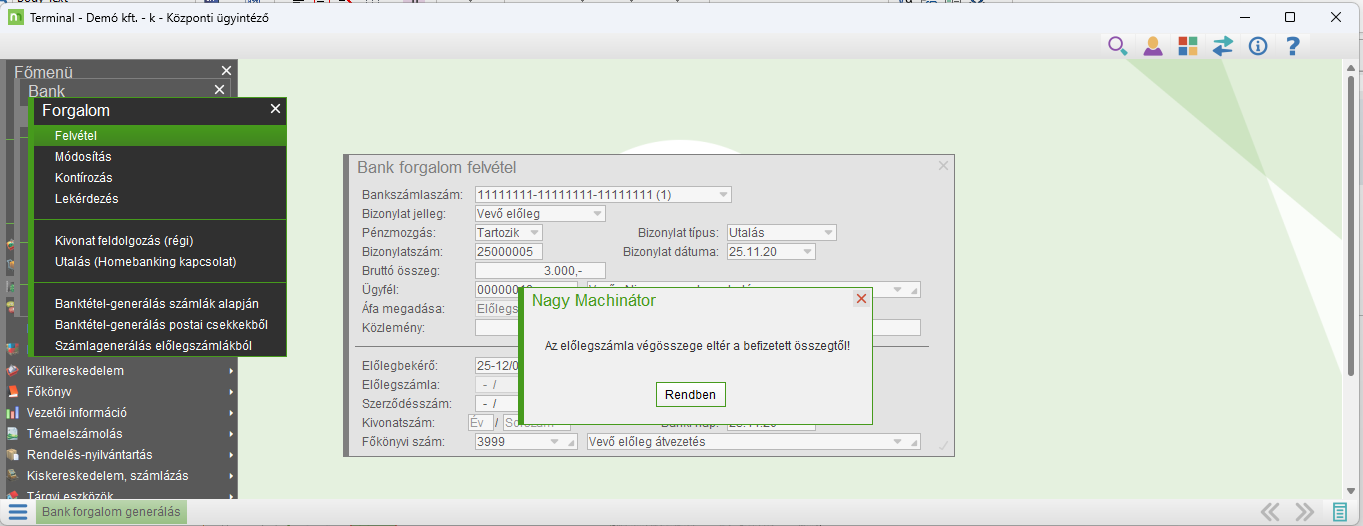This screenshot has height=526, width=1363.
Task: Click the Rendben button
Action: point(691,394)
